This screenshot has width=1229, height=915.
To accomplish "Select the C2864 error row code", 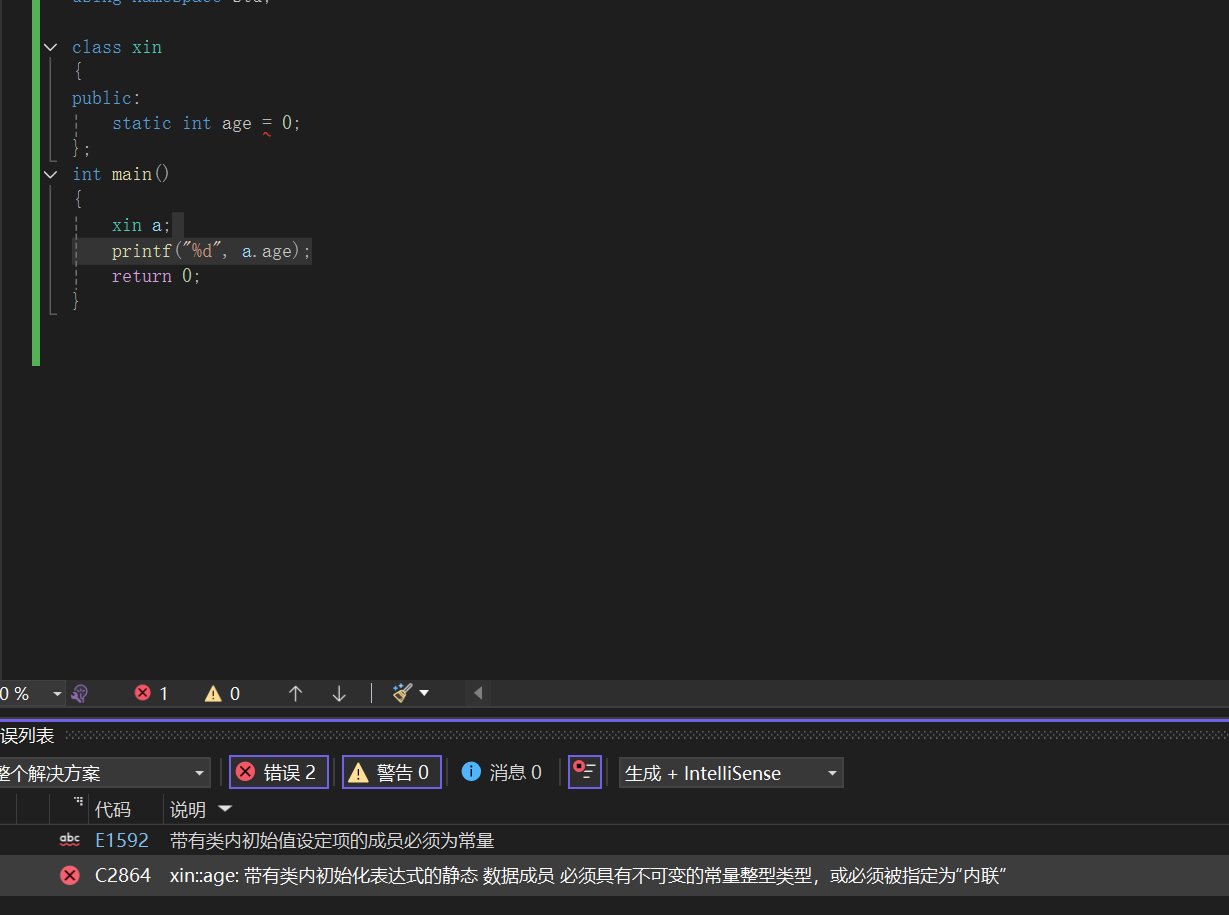I will click(123, 876).
